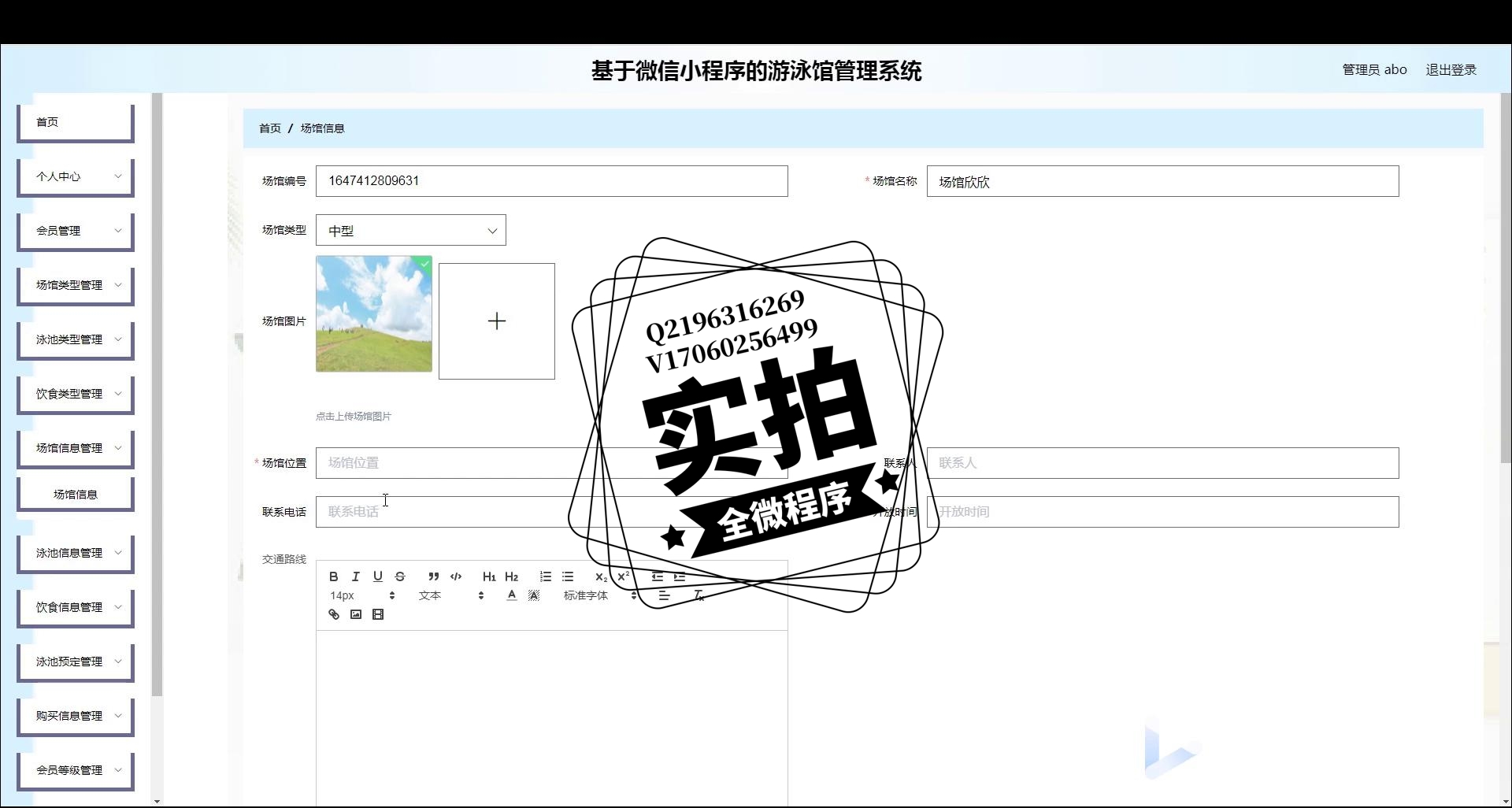1512x808 pixels.
Task: Click 退出登录 to log out
Action: coord(1451,70)
